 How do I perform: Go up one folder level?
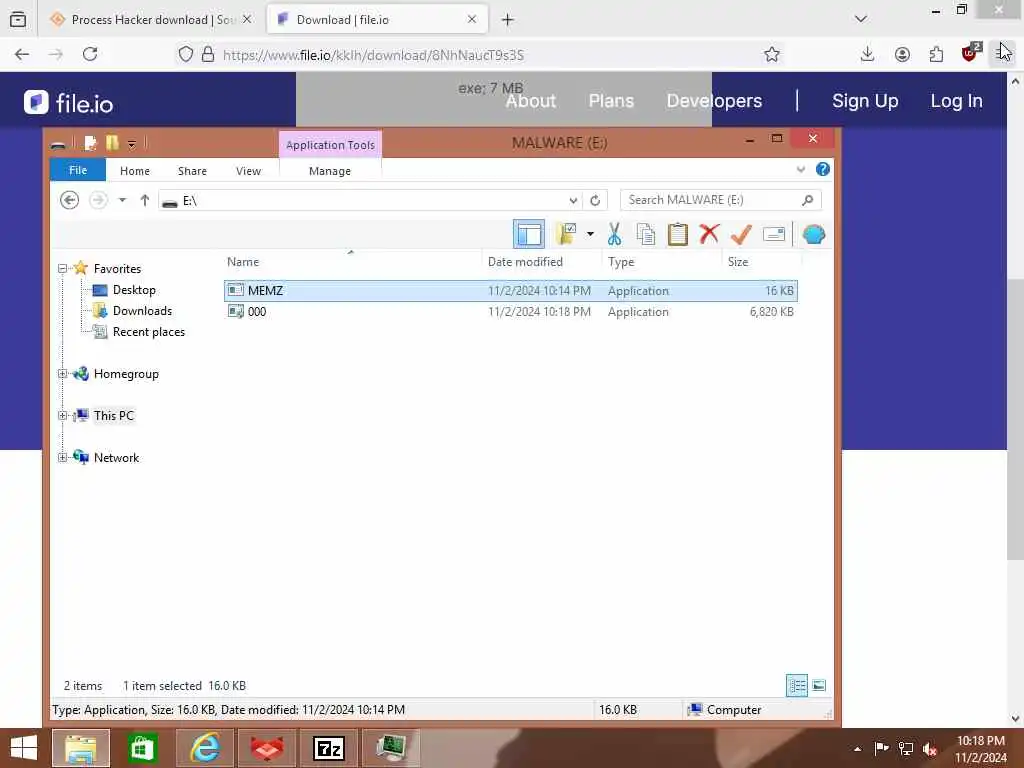[x=144, y=200]
